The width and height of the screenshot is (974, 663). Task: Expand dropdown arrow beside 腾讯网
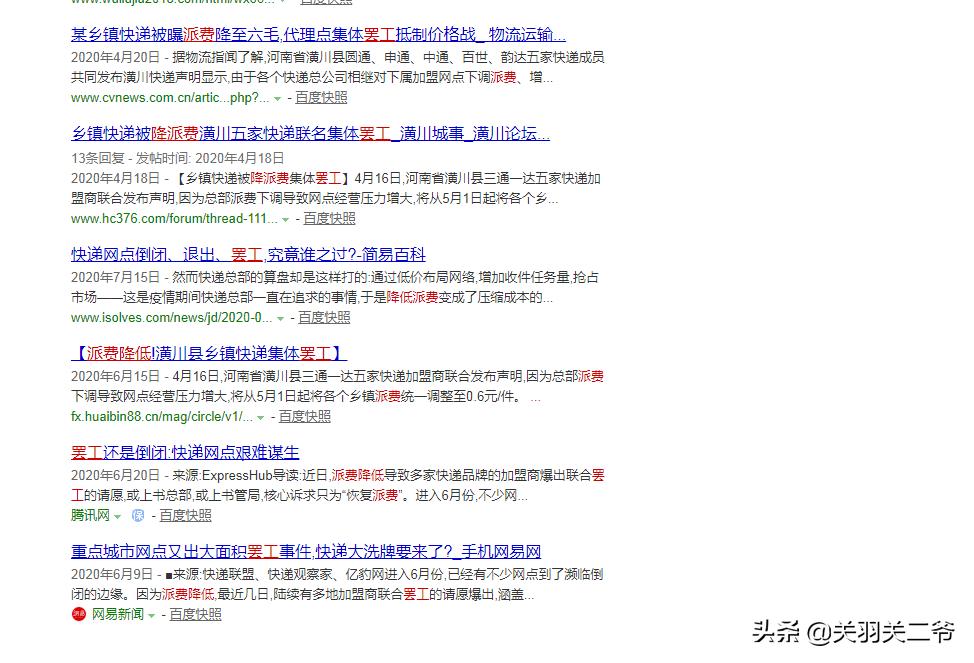[x=117, y=516]
